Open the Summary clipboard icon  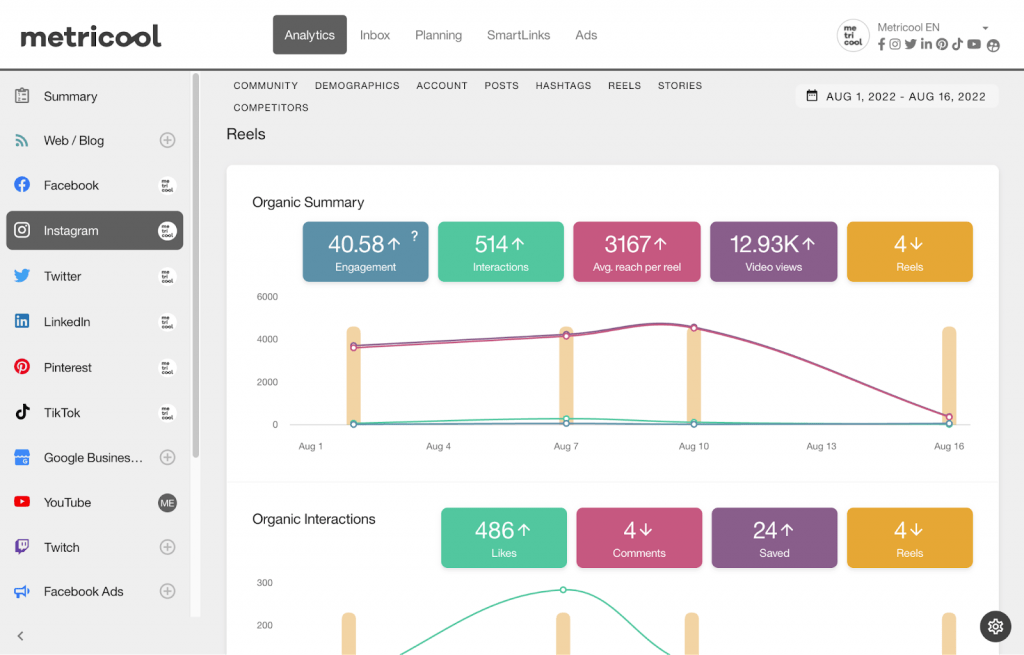[22, 96]
